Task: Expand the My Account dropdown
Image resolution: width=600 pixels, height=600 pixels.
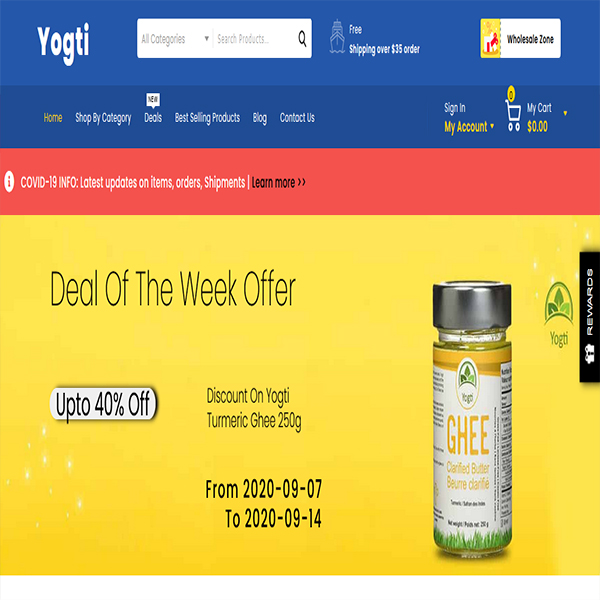Action: click(x=469, y=127)
